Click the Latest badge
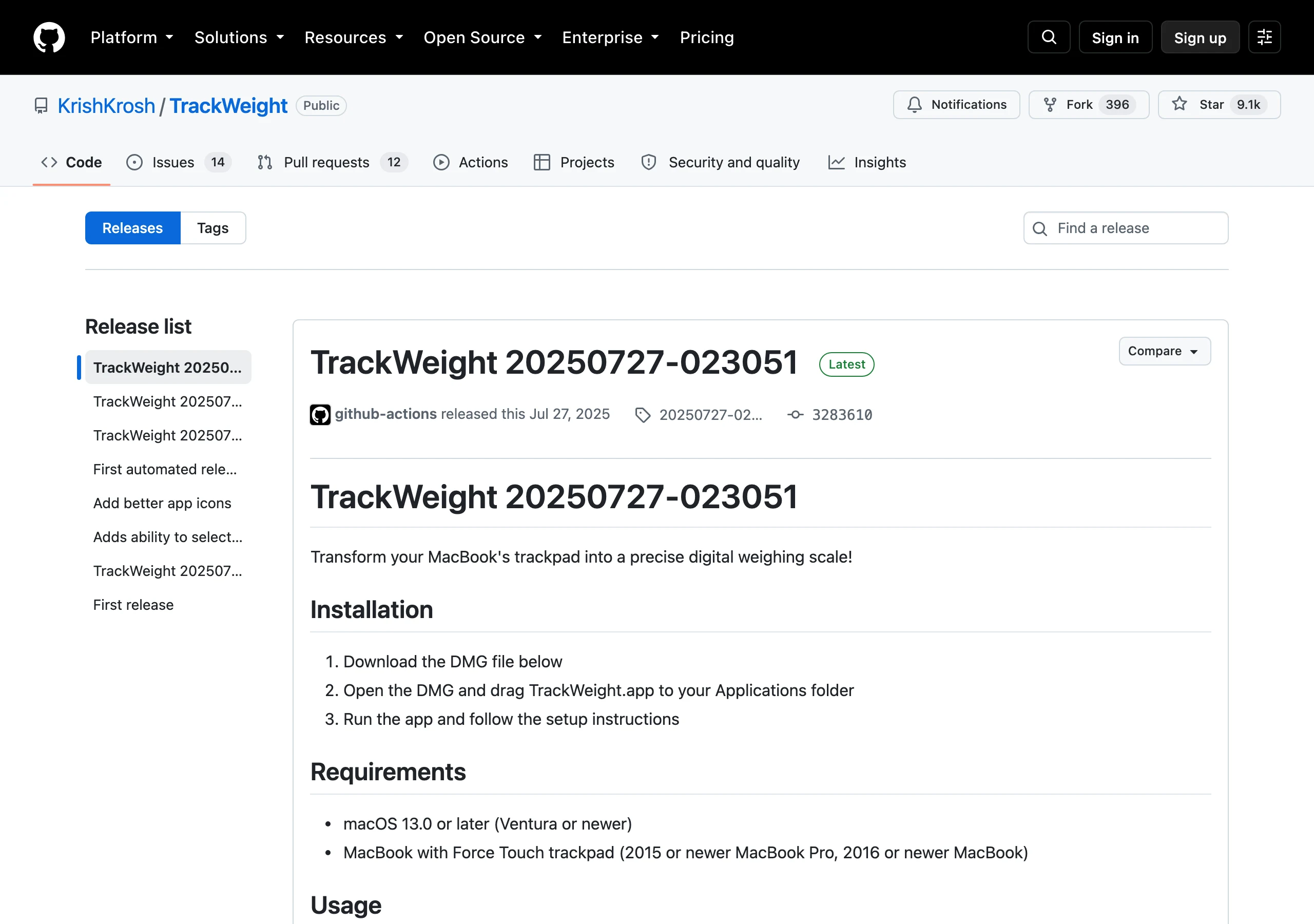1314x924 pixels. pyautogui.click(x=846, y=364)
